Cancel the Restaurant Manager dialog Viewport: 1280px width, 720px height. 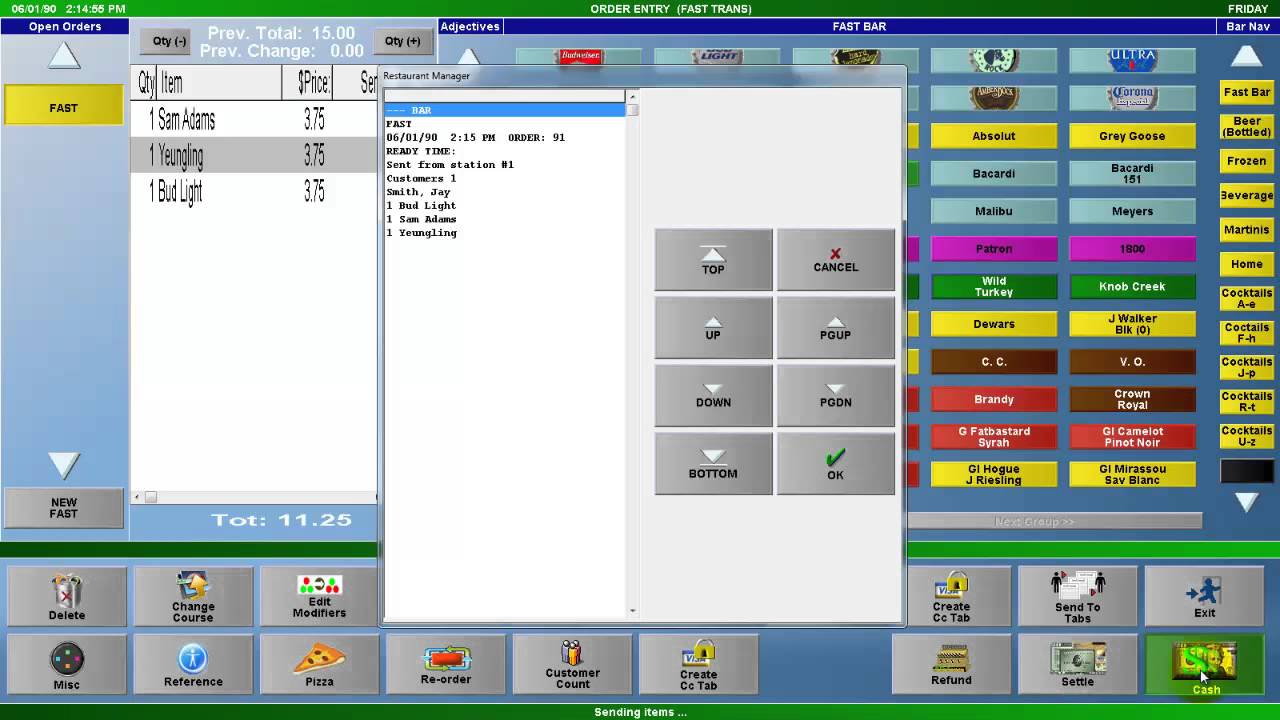836,260
